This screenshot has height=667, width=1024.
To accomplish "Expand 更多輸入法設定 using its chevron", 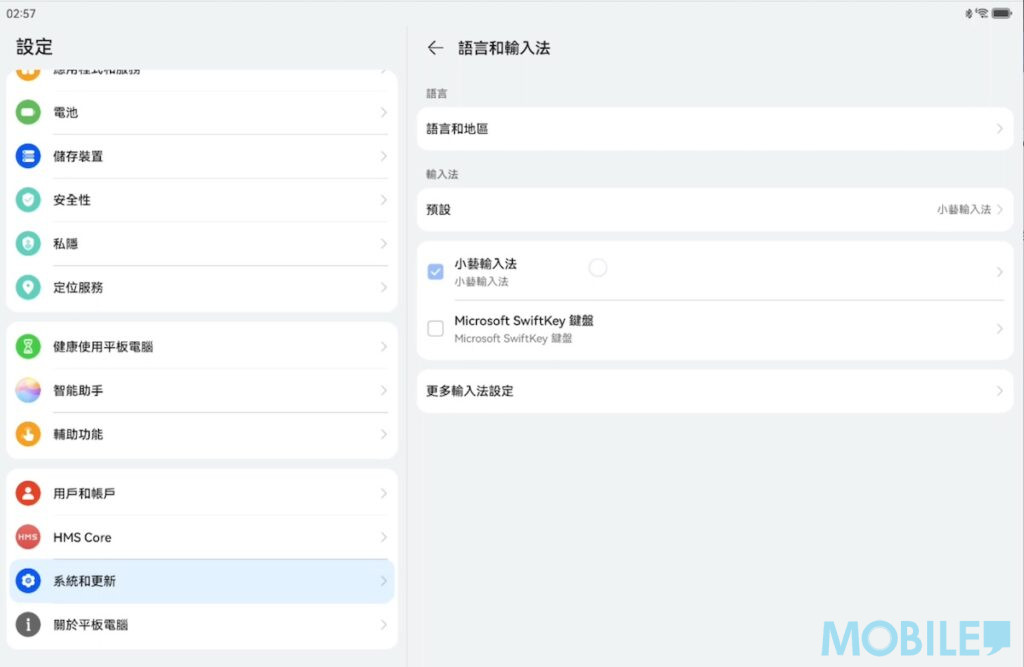I will pos(999,391).
